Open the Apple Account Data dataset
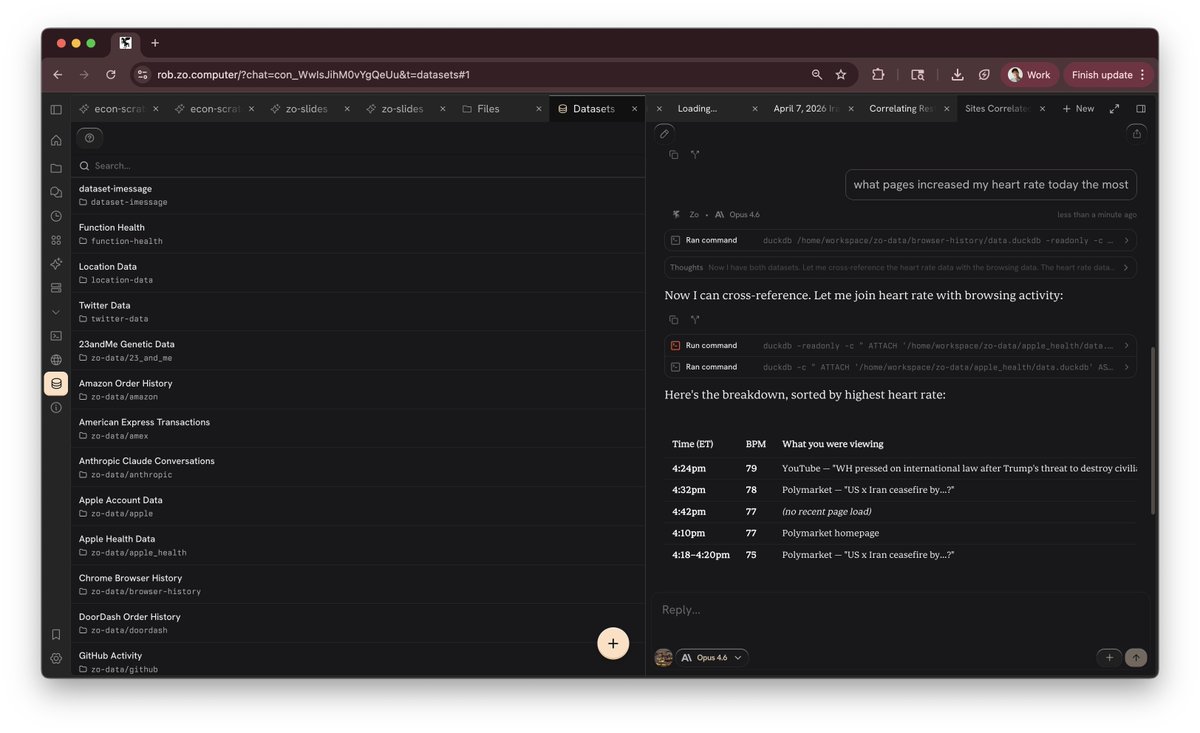Screen dimensions: 1200x733 358,507
